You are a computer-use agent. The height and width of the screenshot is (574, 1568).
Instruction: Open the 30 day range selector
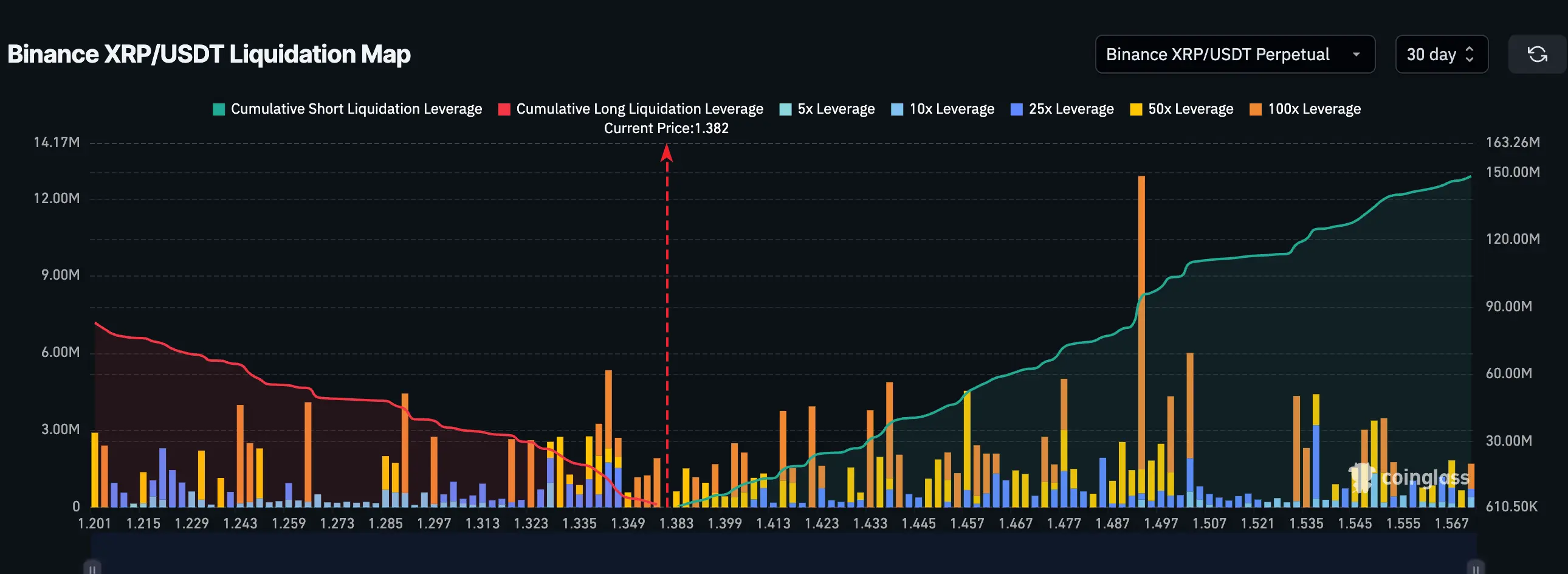pyautogui.click(x=1431, y=55)
